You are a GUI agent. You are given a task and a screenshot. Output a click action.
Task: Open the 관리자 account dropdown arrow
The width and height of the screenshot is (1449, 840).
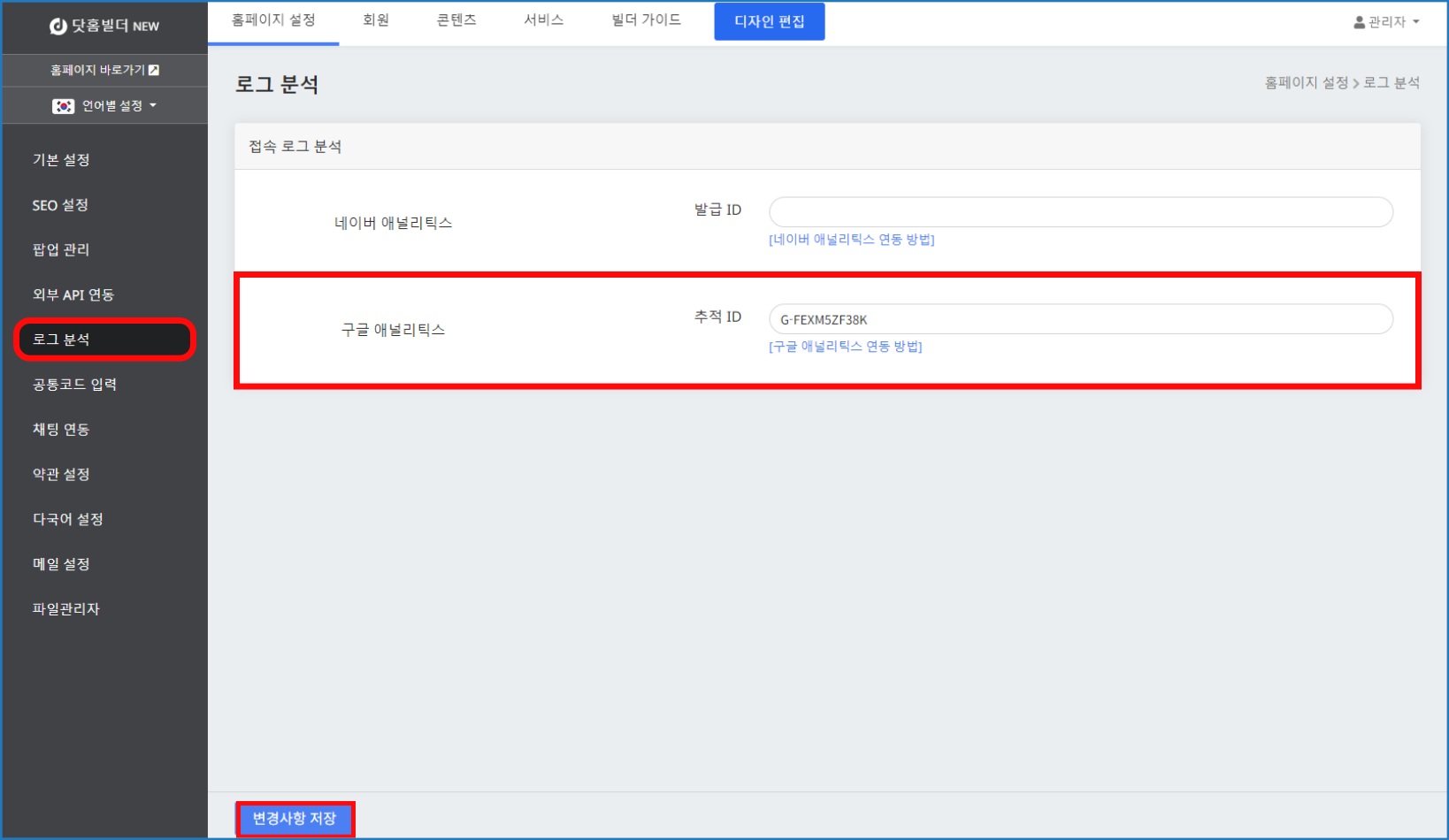coord(1416,22)
